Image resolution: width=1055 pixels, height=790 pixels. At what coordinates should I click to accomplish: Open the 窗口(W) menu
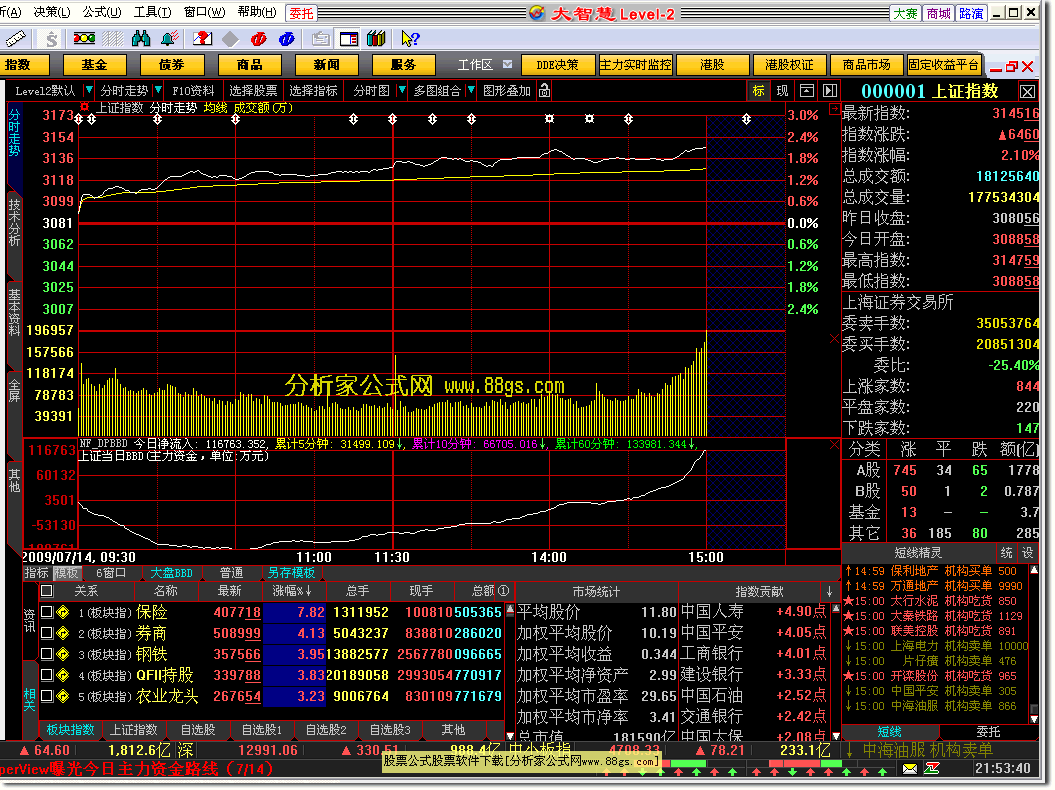(204, 12)
